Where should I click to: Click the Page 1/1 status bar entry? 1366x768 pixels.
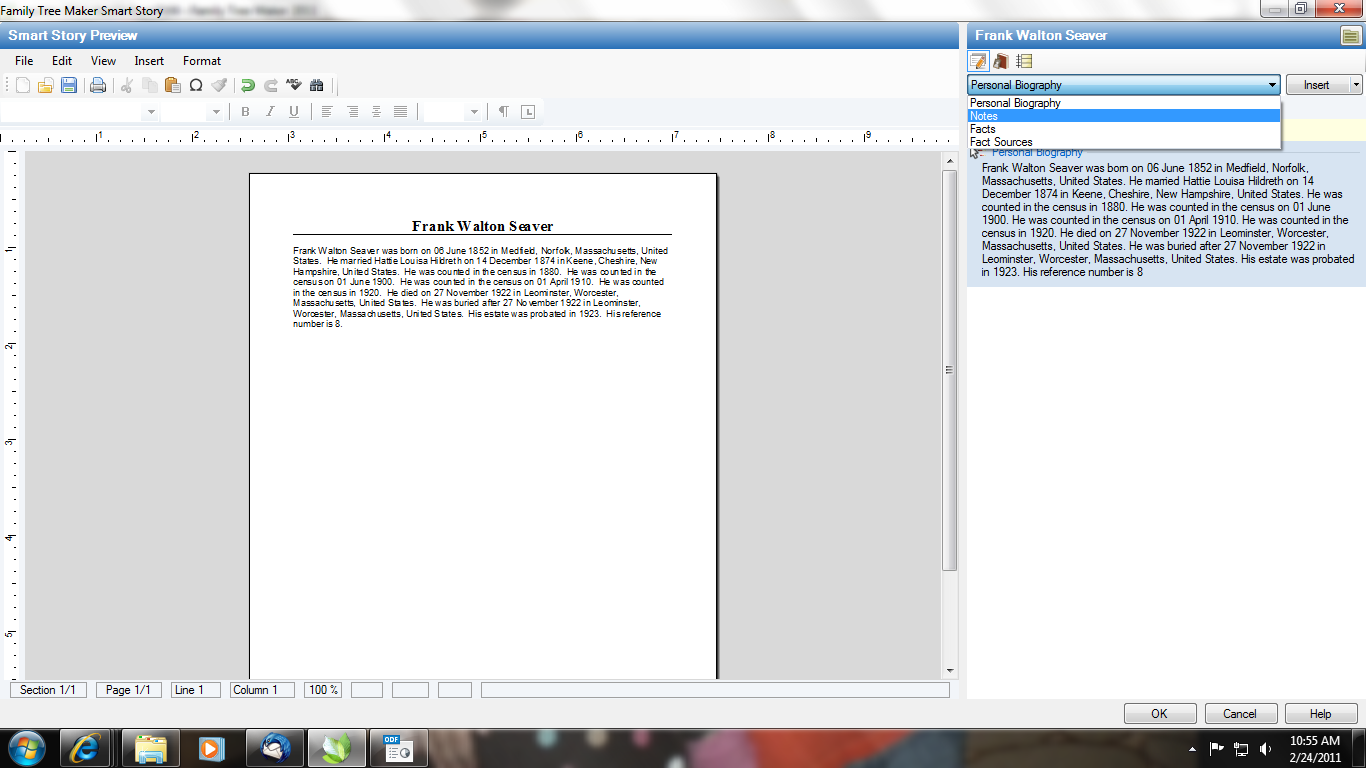coord(129,690)
